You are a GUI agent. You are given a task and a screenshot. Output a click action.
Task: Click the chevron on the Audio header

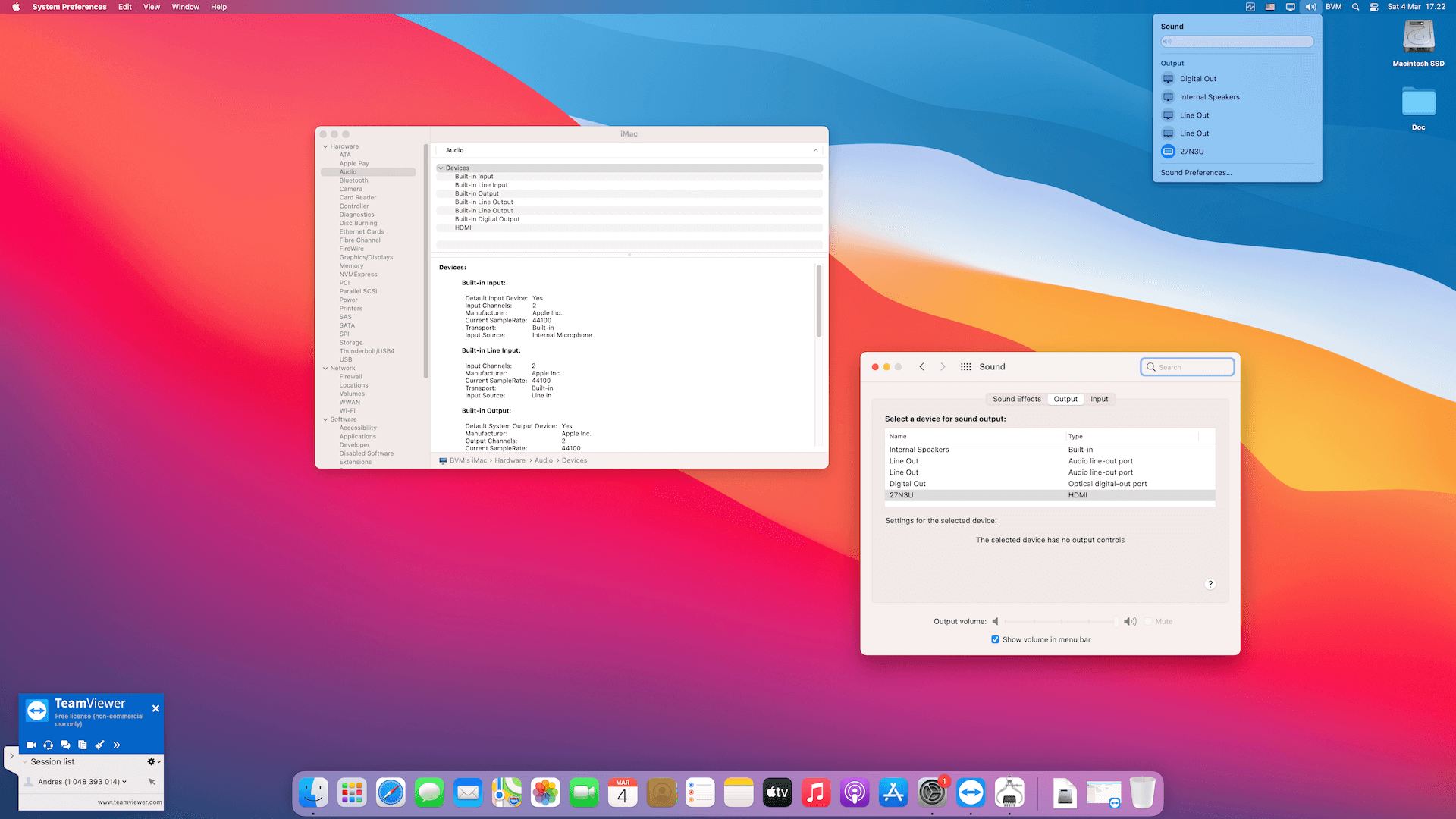point(816,150)
